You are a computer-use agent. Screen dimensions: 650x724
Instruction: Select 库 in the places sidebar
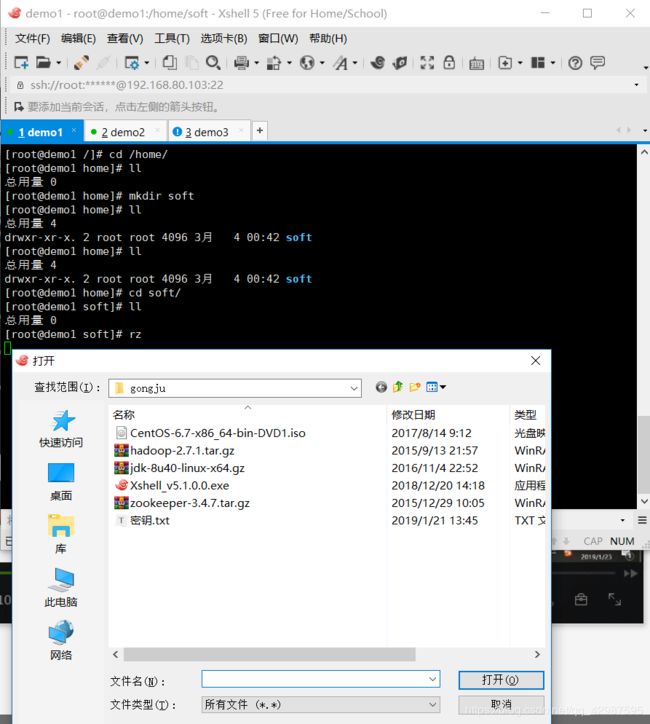(61, 535)
